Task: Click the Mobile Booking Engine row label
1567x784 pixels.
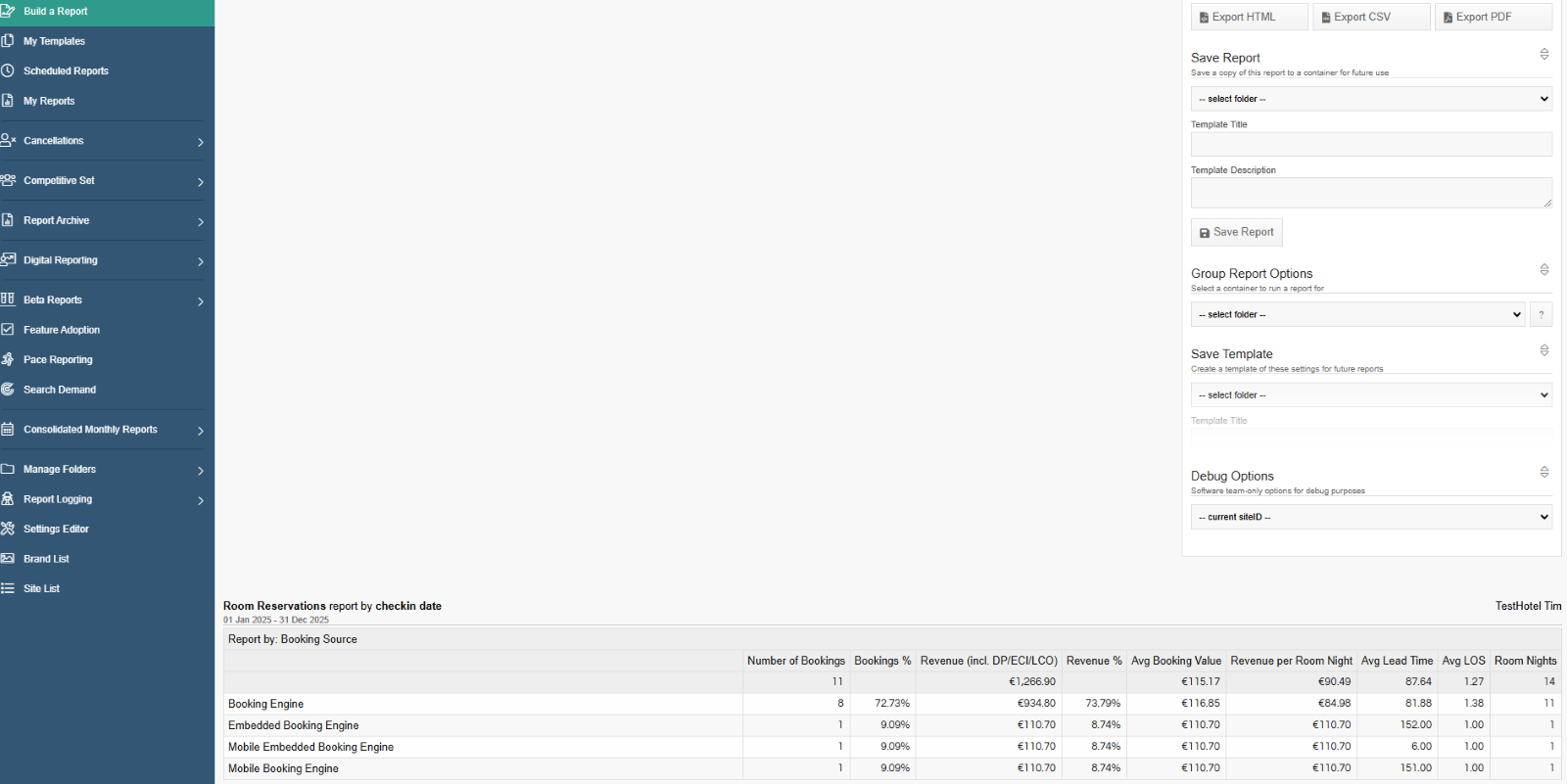Action: pos(283,768)
